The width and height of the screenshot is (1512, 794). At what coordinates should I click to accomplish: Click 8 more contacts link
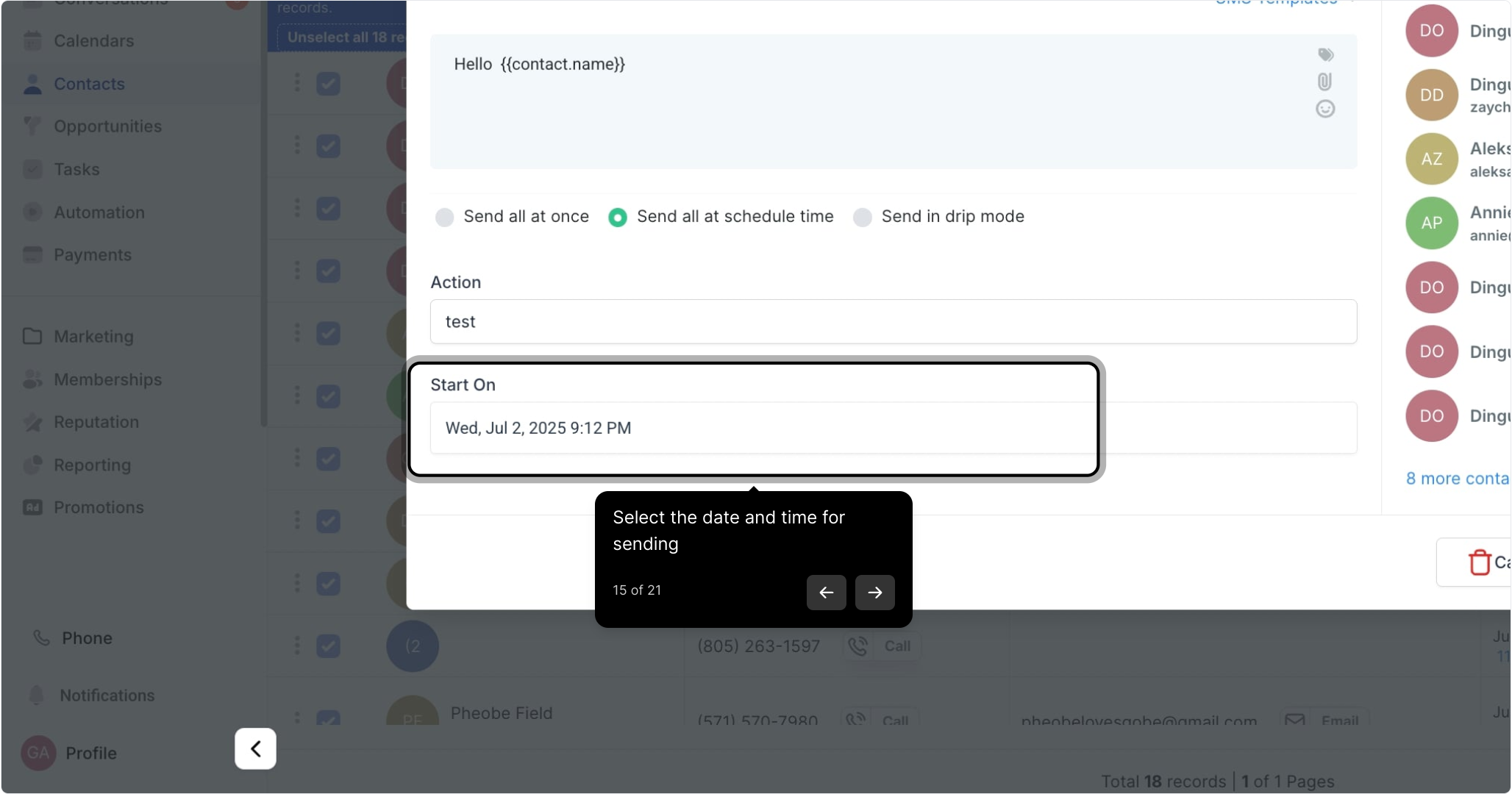[1457, 479]
